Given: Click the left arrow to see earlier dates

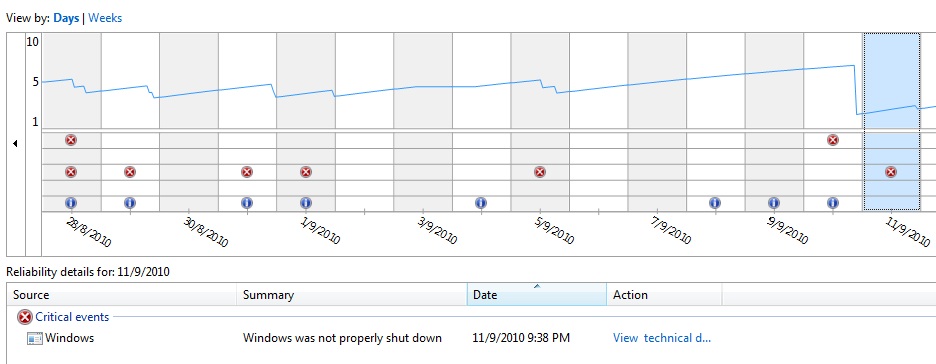Looking at the screenshot, I should pos(15,143).
